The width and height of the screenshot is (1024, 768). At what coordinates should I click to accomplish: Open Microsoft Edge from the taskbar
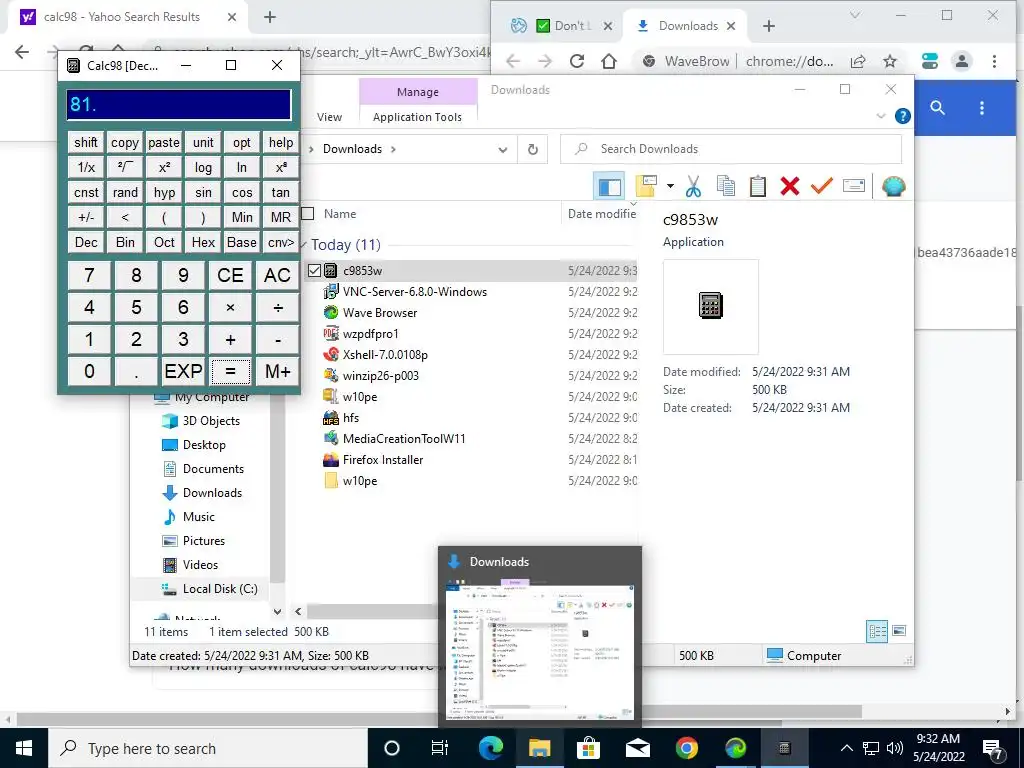[491, 748]
